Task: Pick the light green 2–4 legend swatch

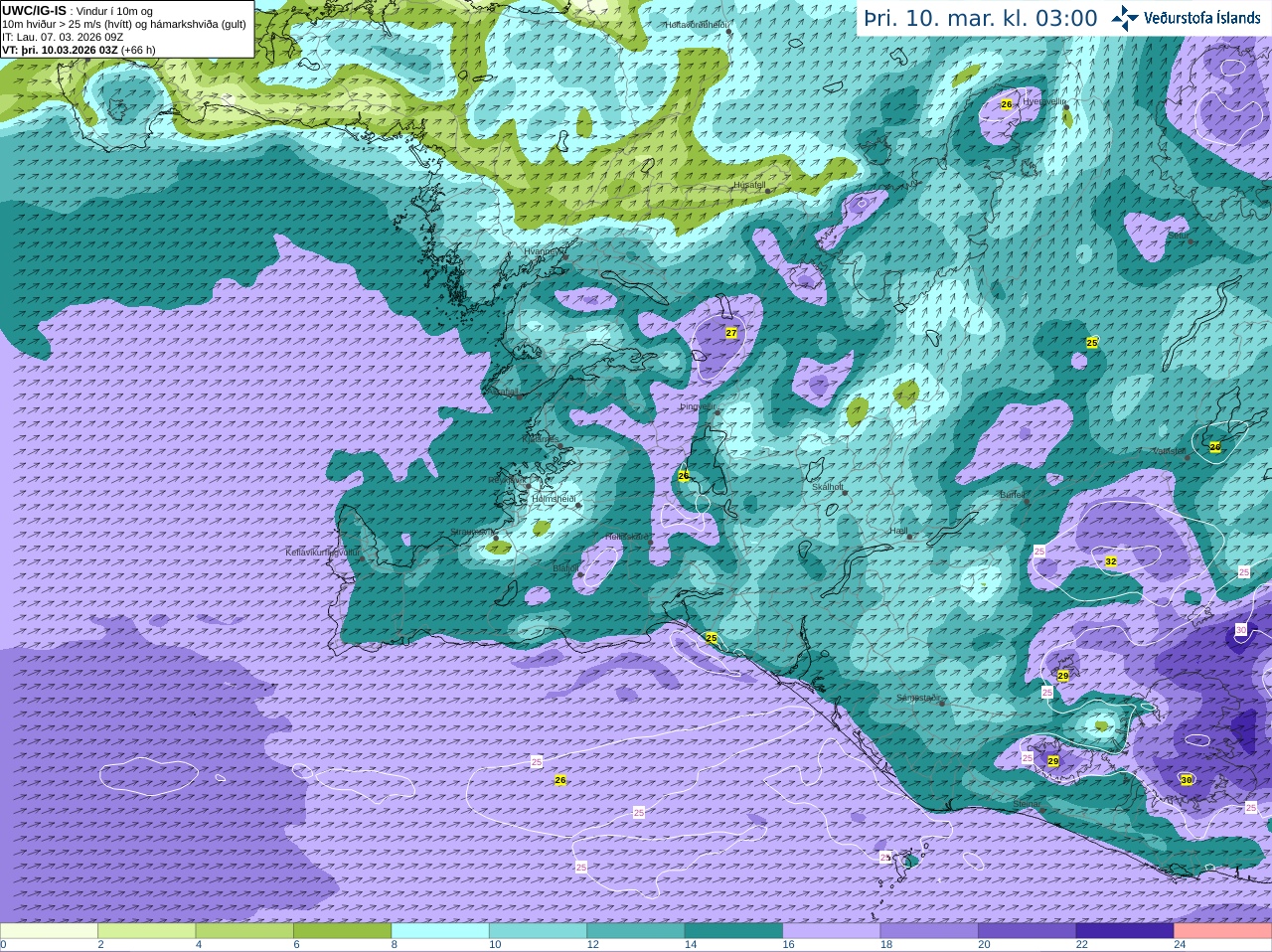Action: point(147,931)
